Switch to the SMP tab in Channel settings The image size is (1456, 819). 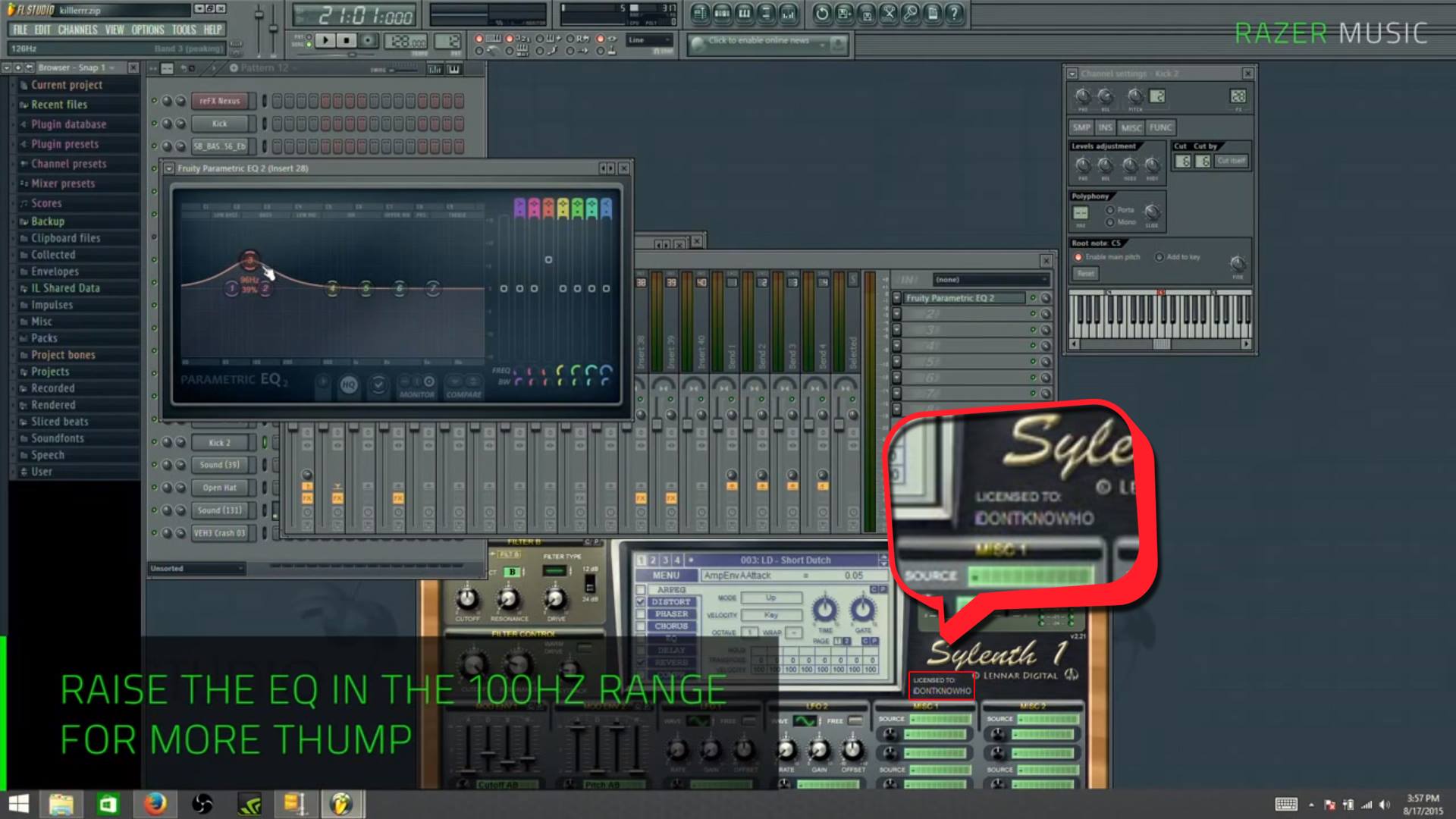[1081, 127]
